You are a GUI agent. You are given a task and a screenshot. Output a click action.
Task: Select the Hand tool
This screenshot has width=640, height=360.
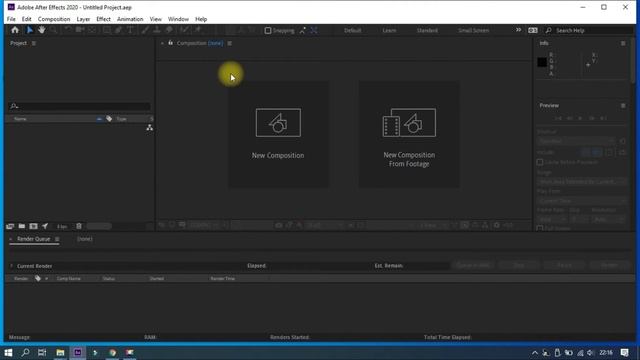click(x=41, y=30)
